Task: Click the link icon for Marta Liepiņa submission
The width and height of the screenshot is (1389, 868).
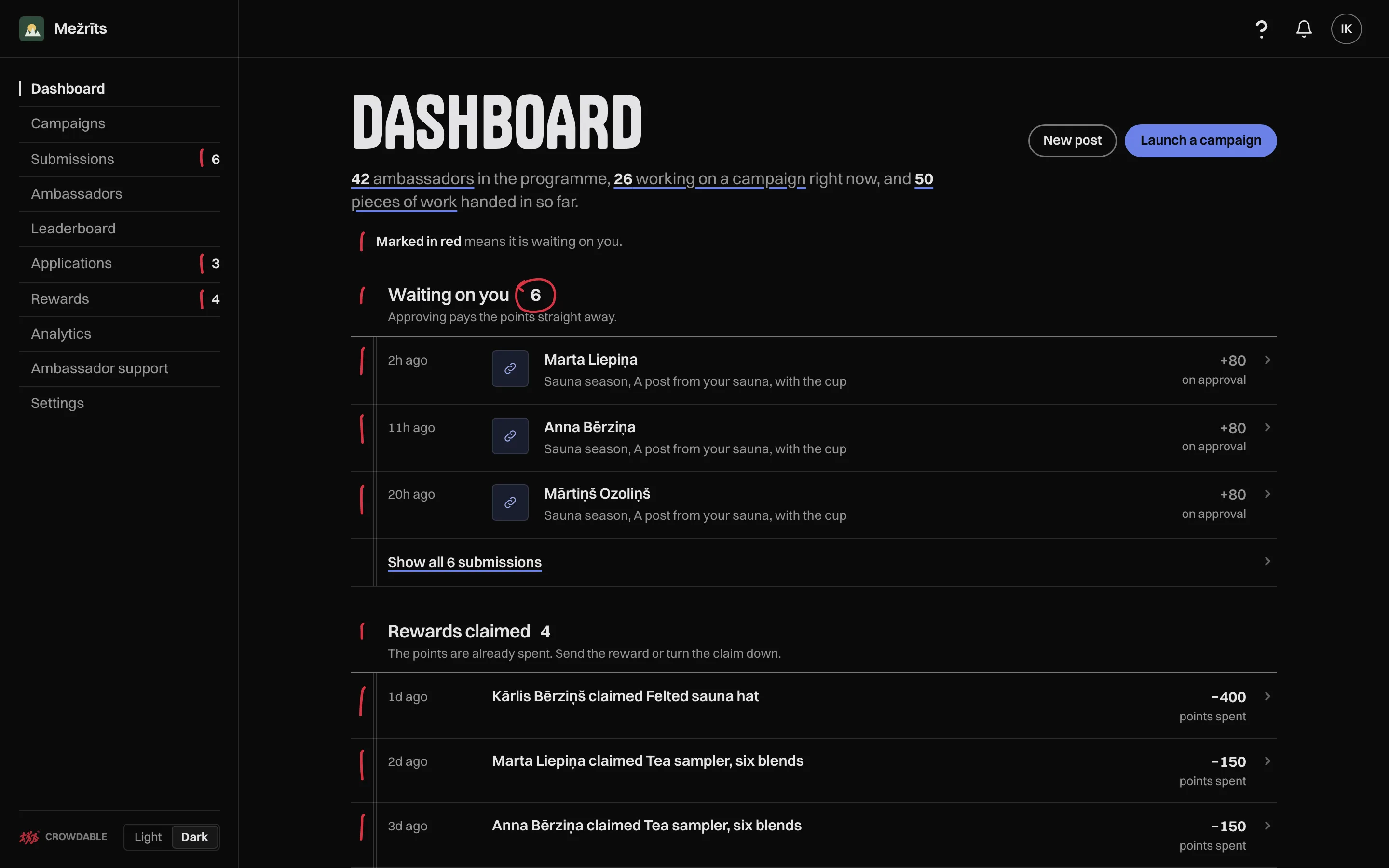Action: tap(510, 368)
